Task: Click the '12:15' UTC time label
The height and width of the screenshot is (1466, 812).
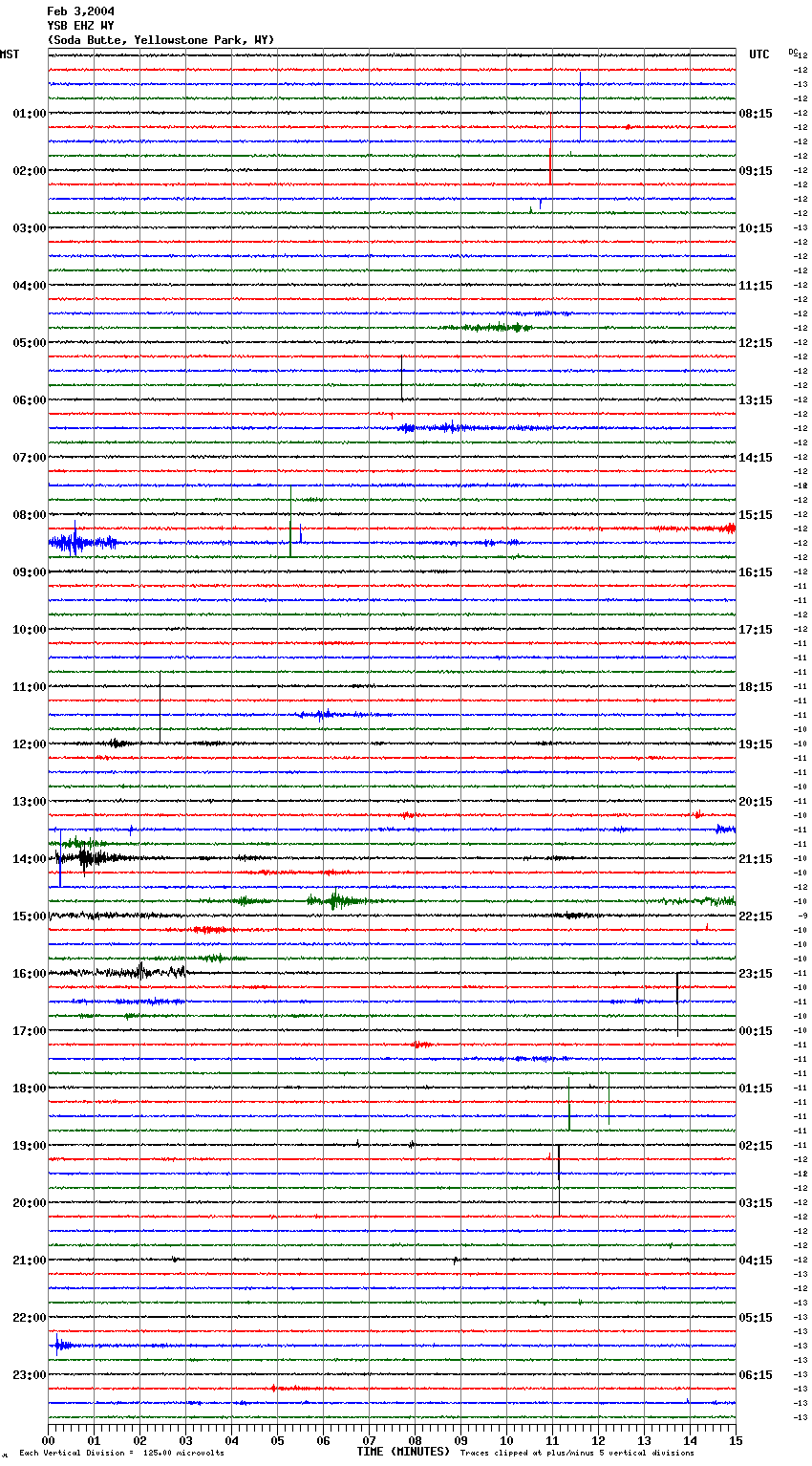Action: tap(756, 343)
